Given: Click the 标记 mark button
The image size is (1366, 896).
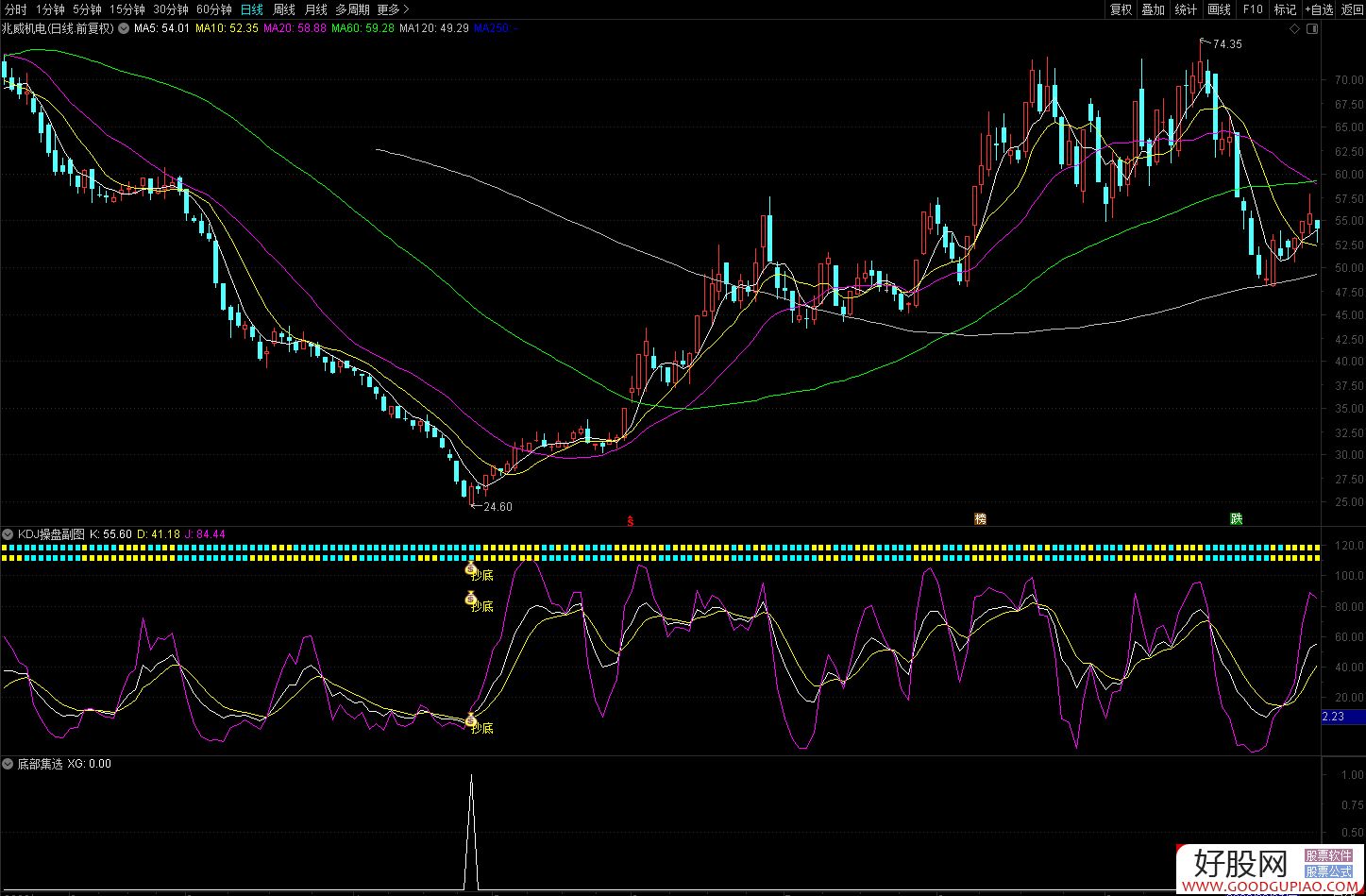Looking at the screenshot, I should 1285,9.
